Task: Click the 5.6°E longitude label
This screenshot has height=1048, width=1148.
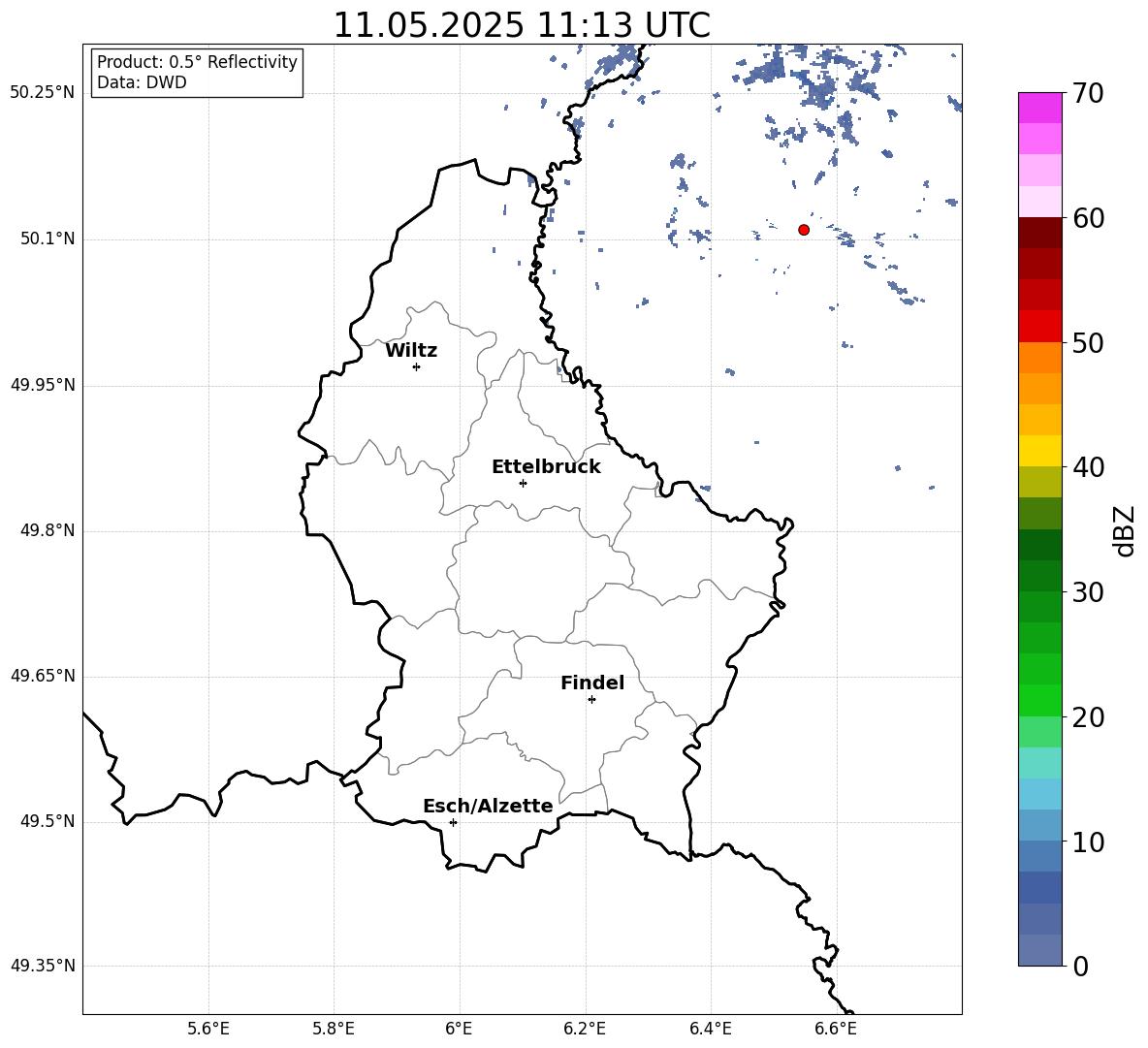Action: 208,1029
